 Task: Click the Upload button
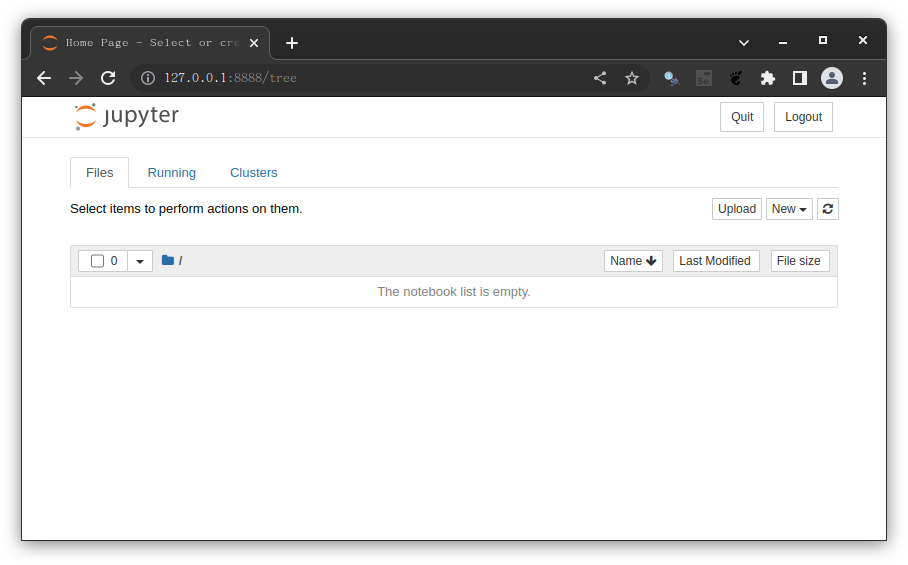tap(737, 209)
